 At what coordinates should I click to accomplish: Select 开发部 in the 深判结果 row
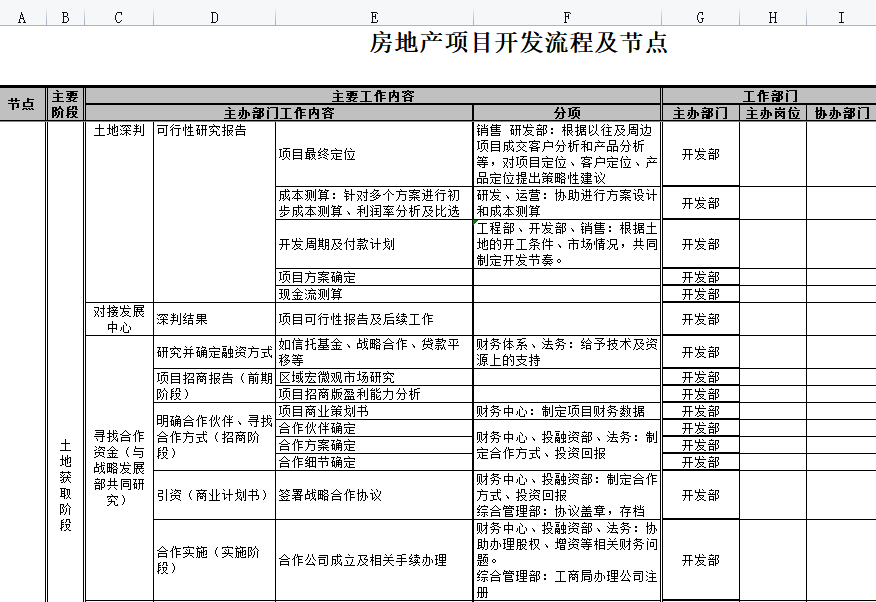[701, 319]
